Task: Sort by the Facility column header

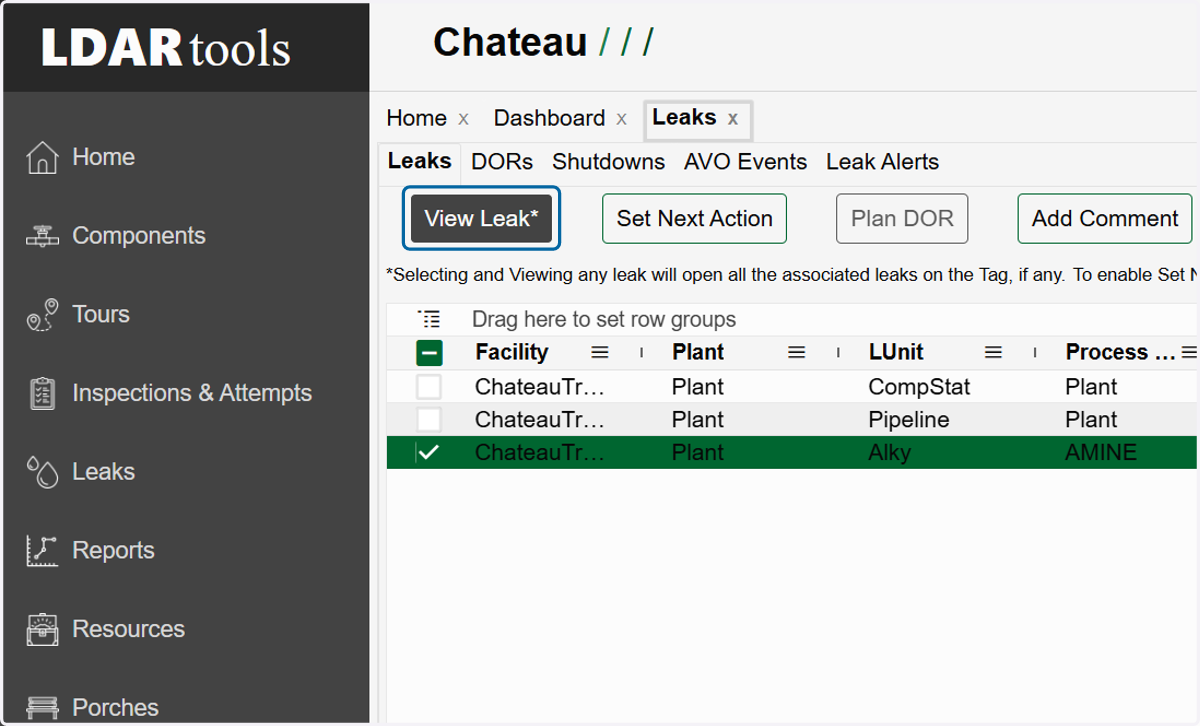Action: [x=511, y=352]
